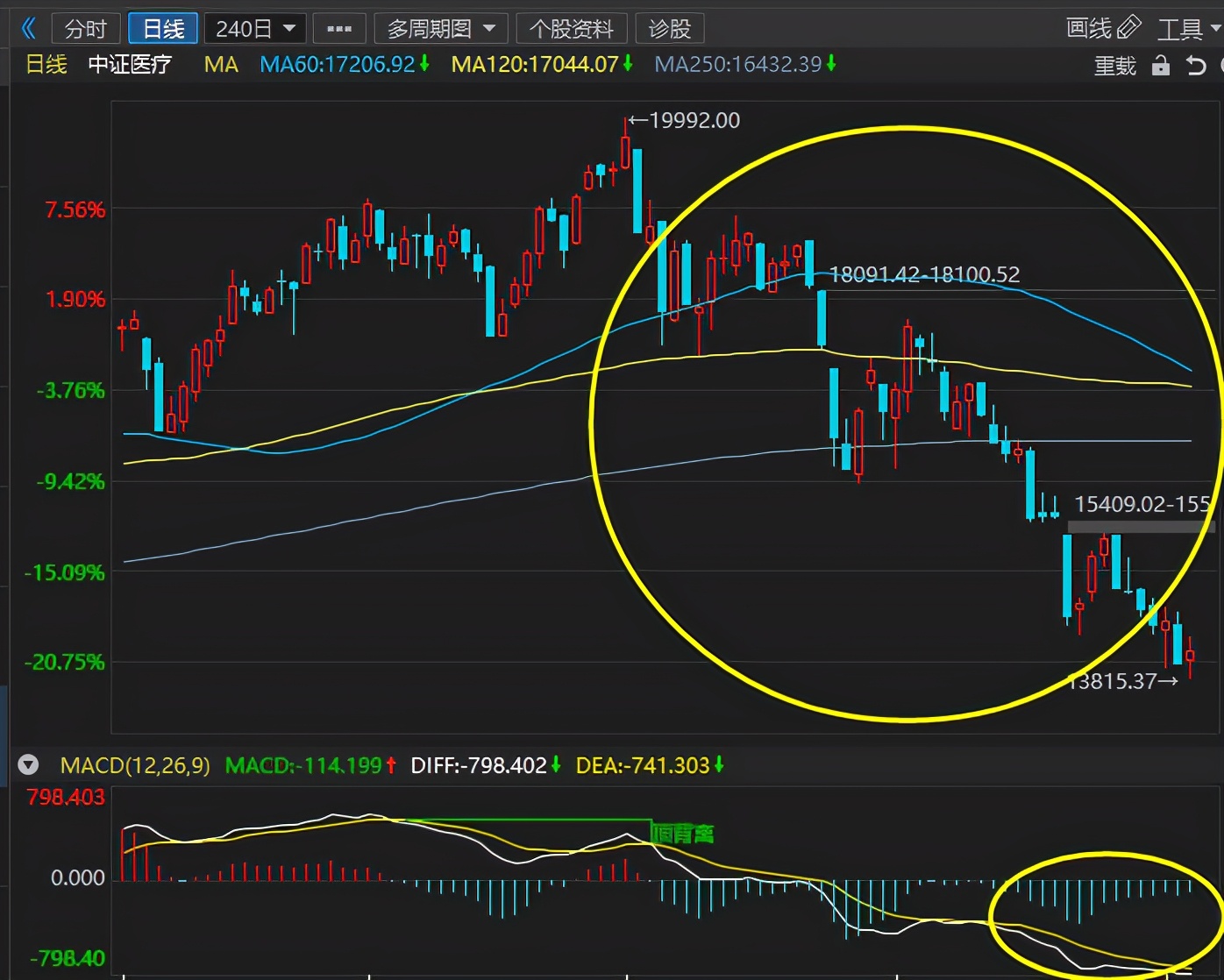
Task: Switch to the 分时 tab
Action: 86,29
